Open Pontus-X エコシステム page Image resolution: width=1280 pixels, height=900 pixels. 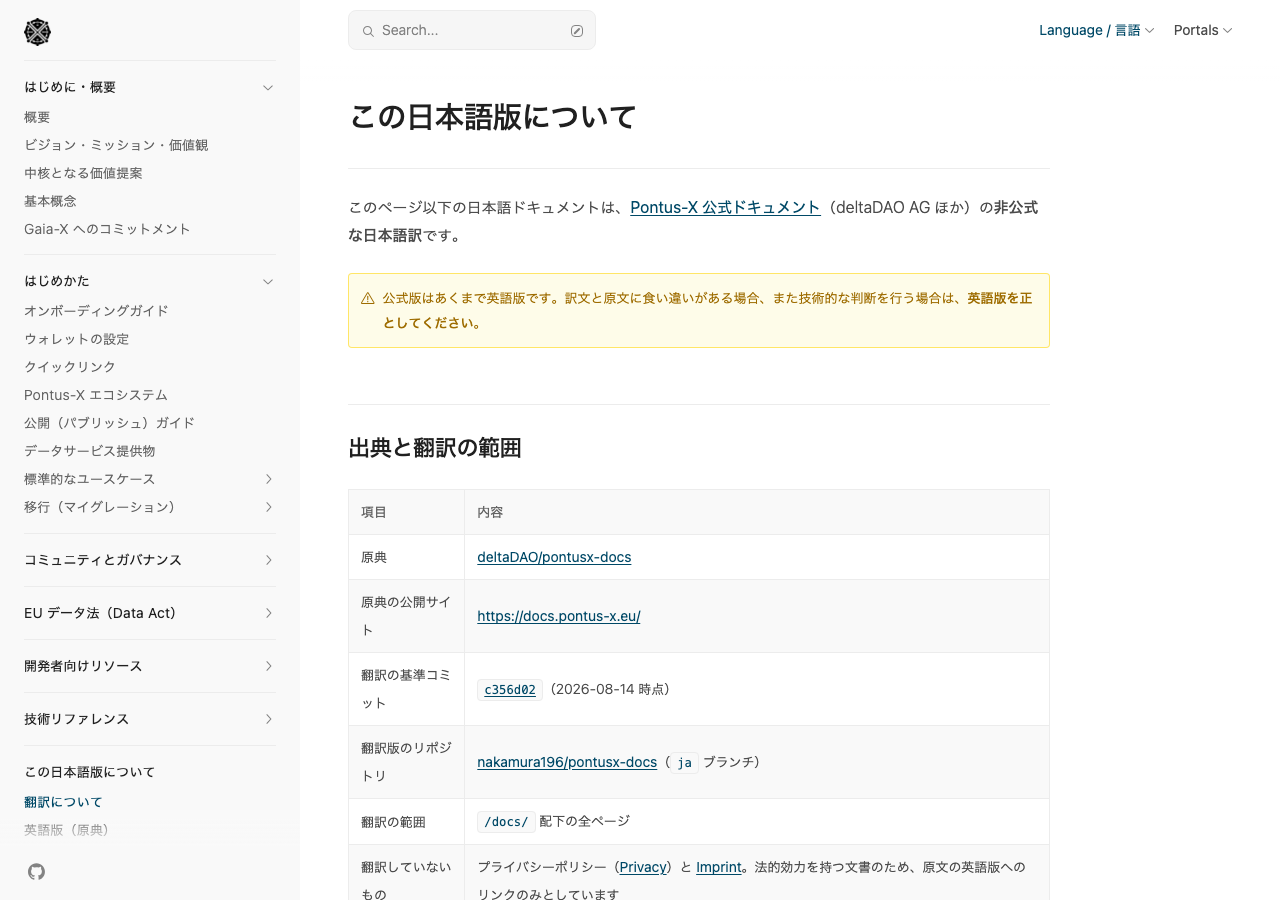tap(96, 395)
